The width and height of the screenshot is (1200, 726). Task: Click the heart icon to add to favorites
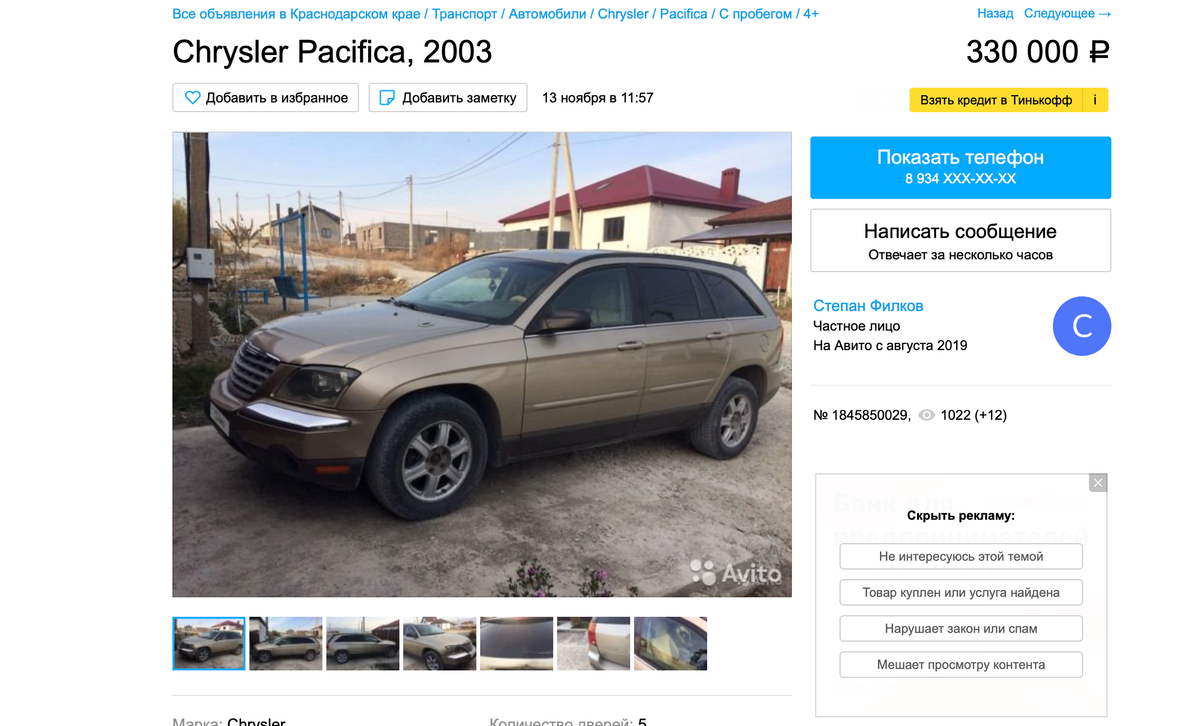pyautogui.click(x=192, y=98)
